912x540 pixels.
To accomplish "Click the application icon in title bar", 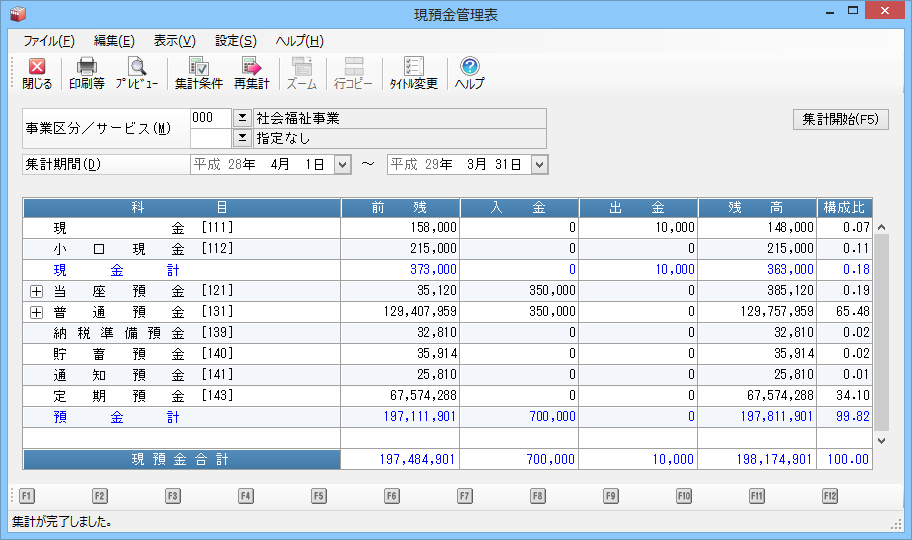I will point(17,13).
